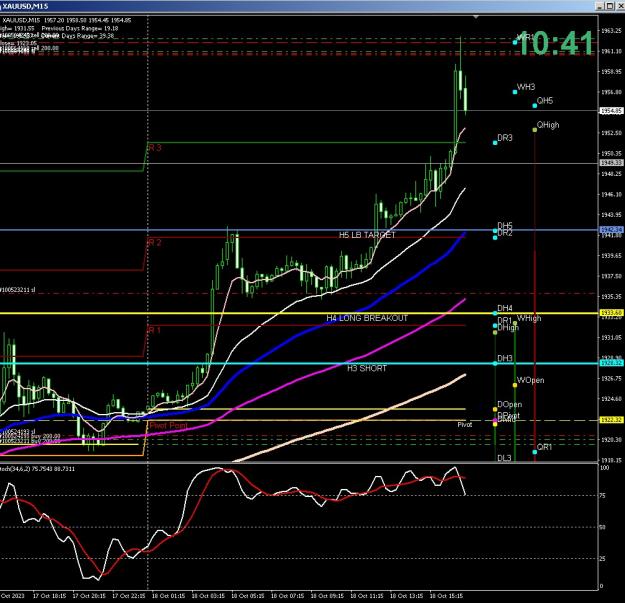This screenshot has width=625, height=603.
Task: Click the #100523211 sl order label
Action: (x=18, y=290)
